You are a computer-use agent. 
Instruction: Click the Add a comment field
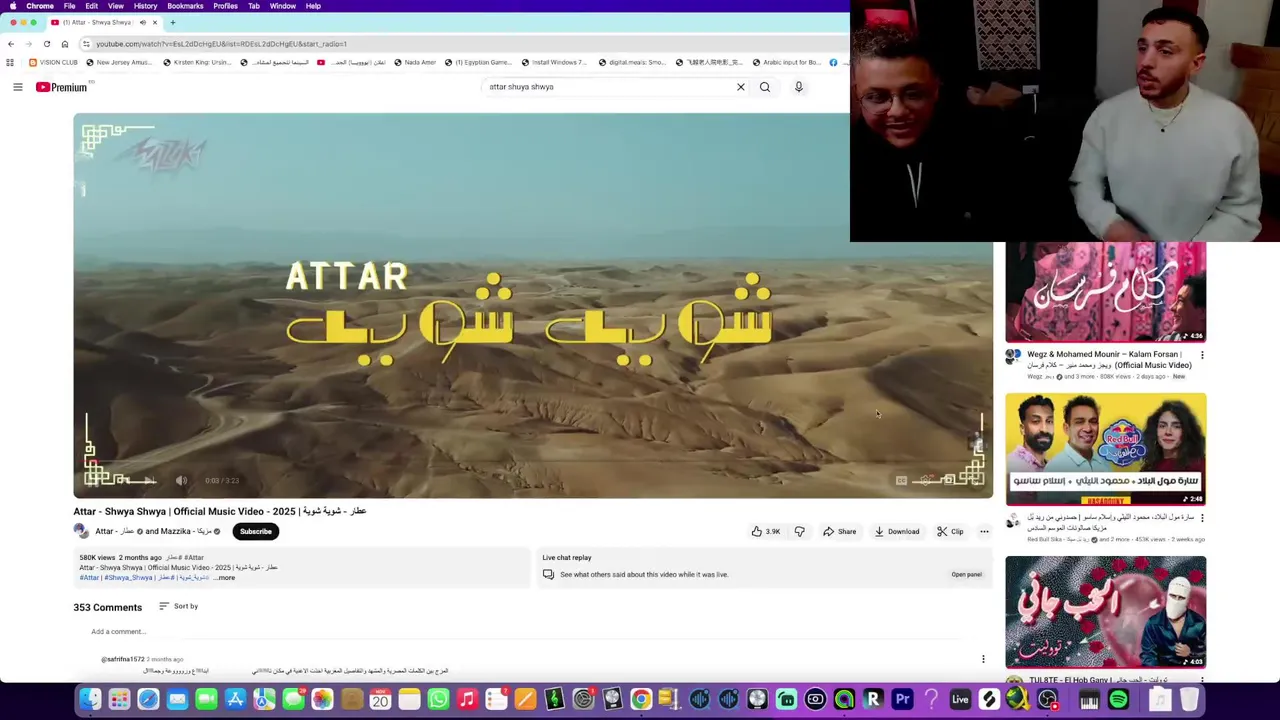pos(528,632)
